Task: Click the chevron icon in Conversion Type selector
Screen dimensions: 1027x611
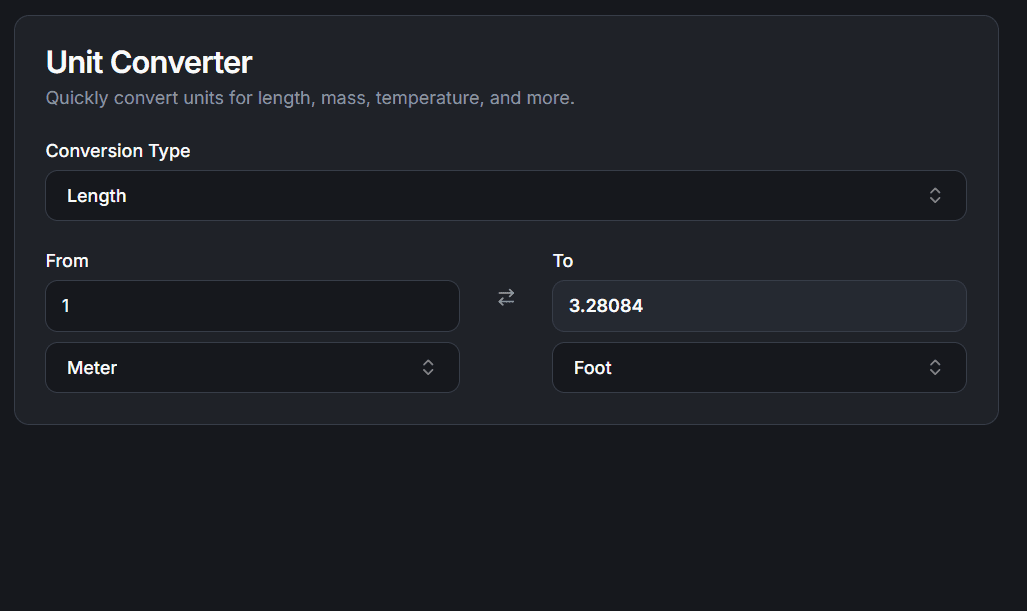Action: [x=935, y=196]
